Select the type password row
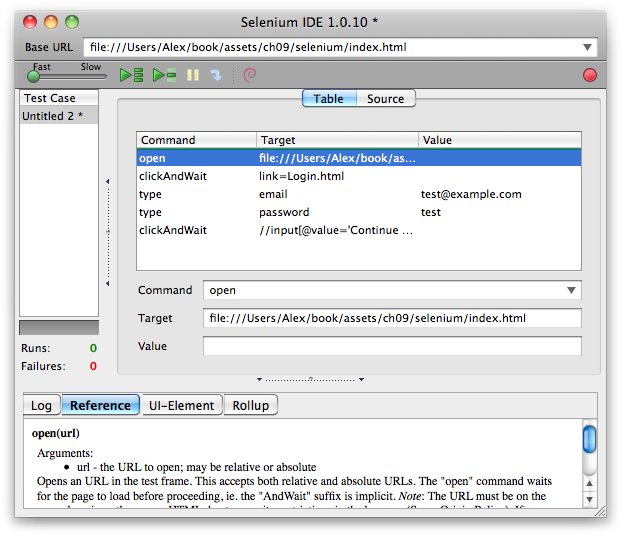622x534 pixels. coord(359,212)
